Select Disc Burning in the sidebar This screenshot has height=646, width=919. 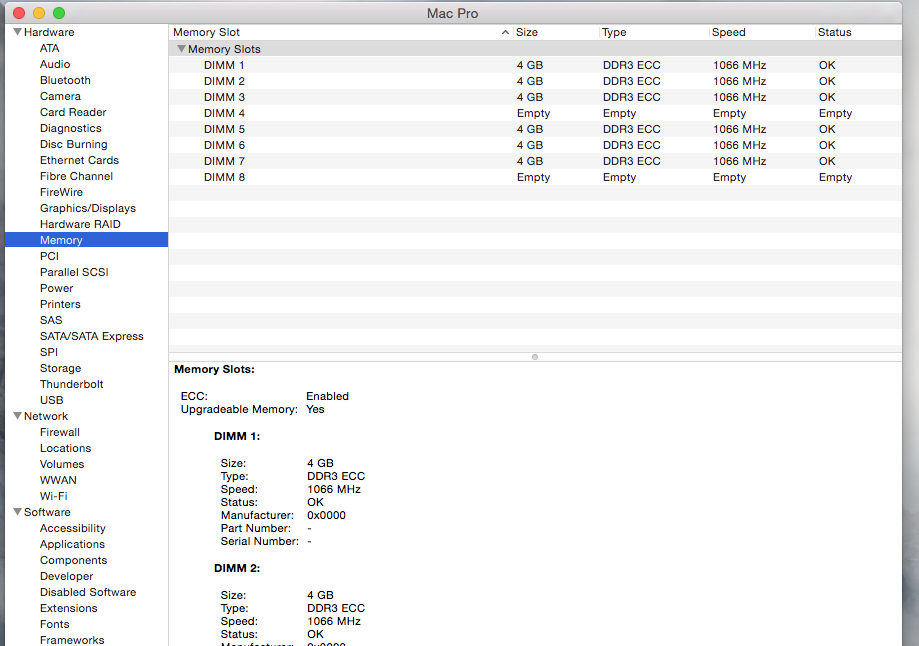(74, 144)
